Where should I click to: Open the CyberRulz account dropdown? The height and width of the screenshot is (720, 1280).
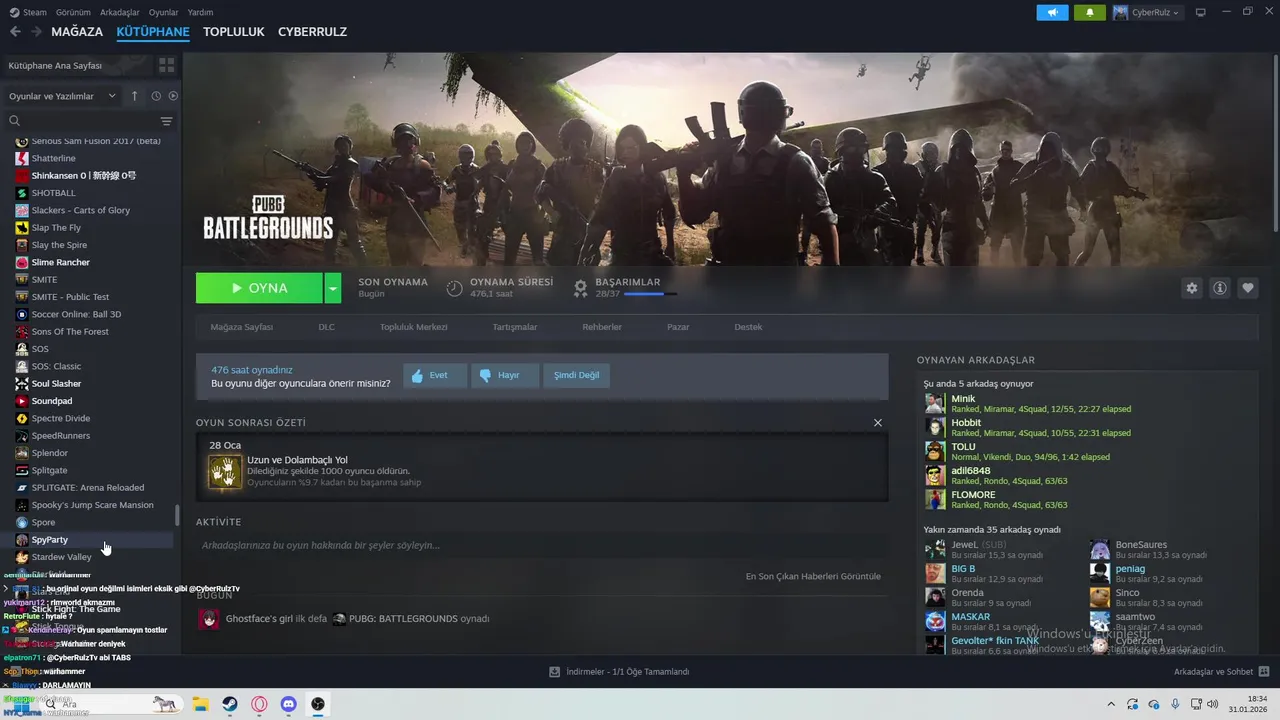(1146, 12)
